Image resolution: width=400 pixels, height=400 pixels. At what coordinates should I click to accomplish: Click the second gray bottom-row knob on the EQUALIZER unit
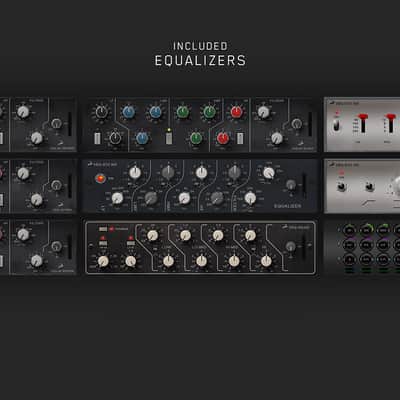pyautogui.click(x=217, y=198)
